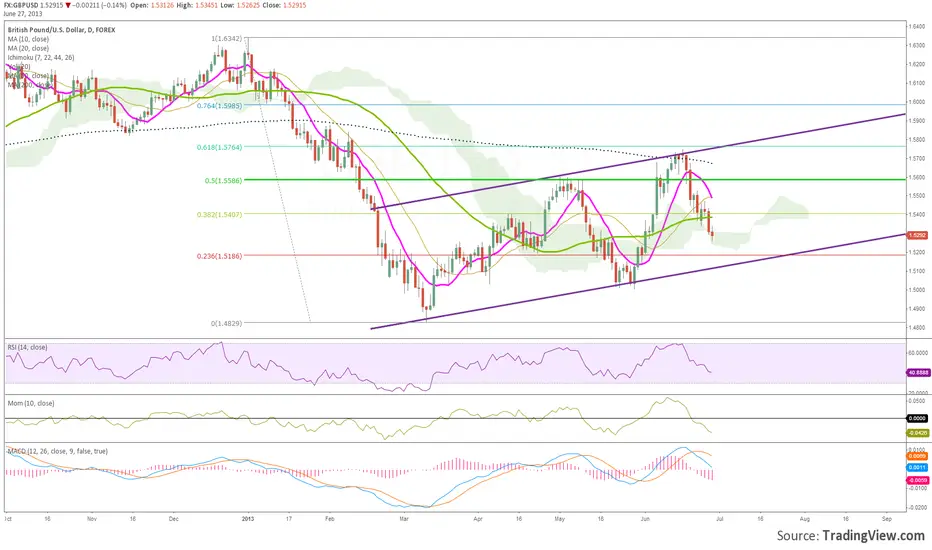Open the TradingView.com source link
This screenshot has height=550, width=932.
pyautogui.click(x=873, y=536)
